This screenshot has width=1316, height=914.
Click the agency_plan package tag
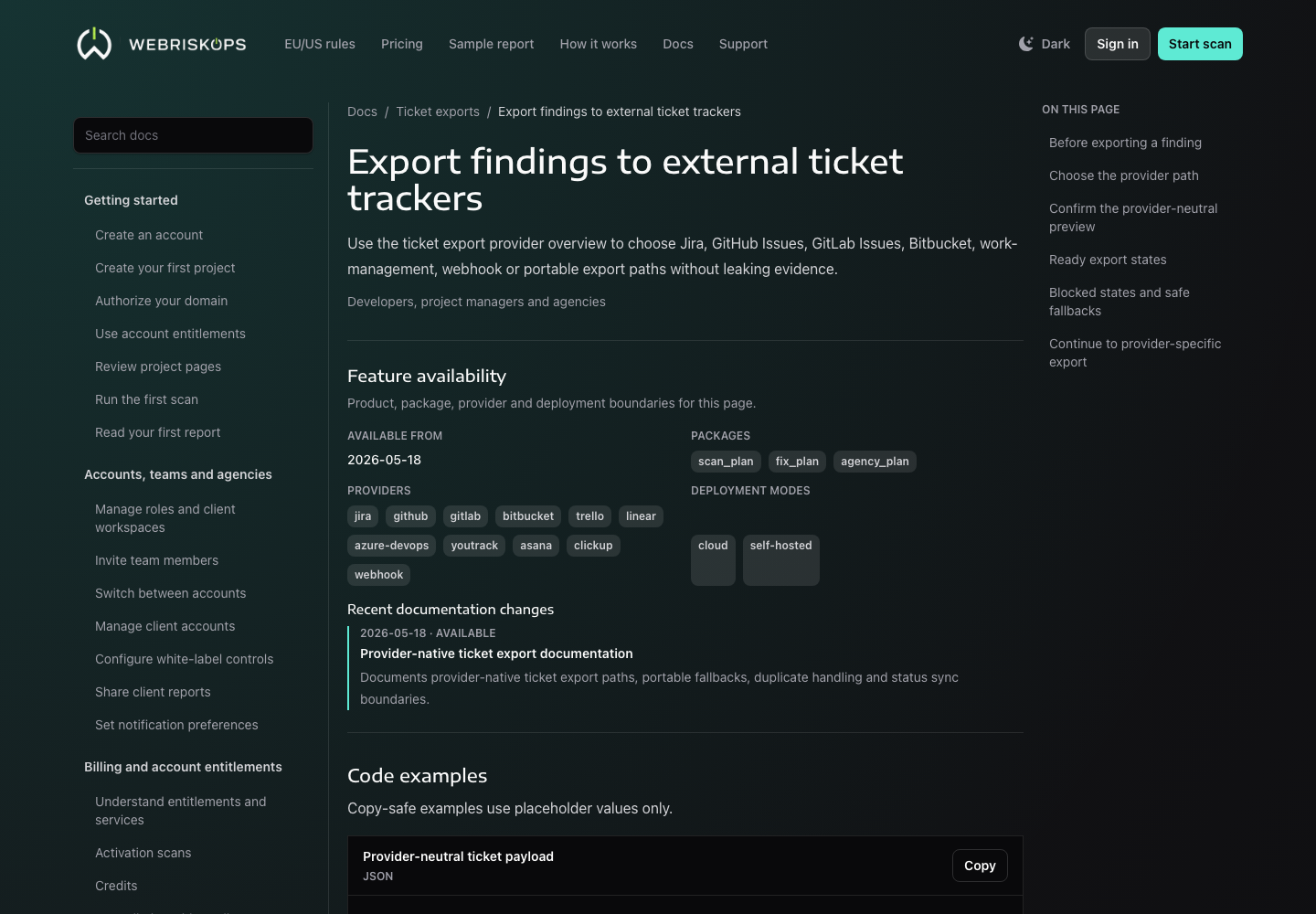pos(875,462)
